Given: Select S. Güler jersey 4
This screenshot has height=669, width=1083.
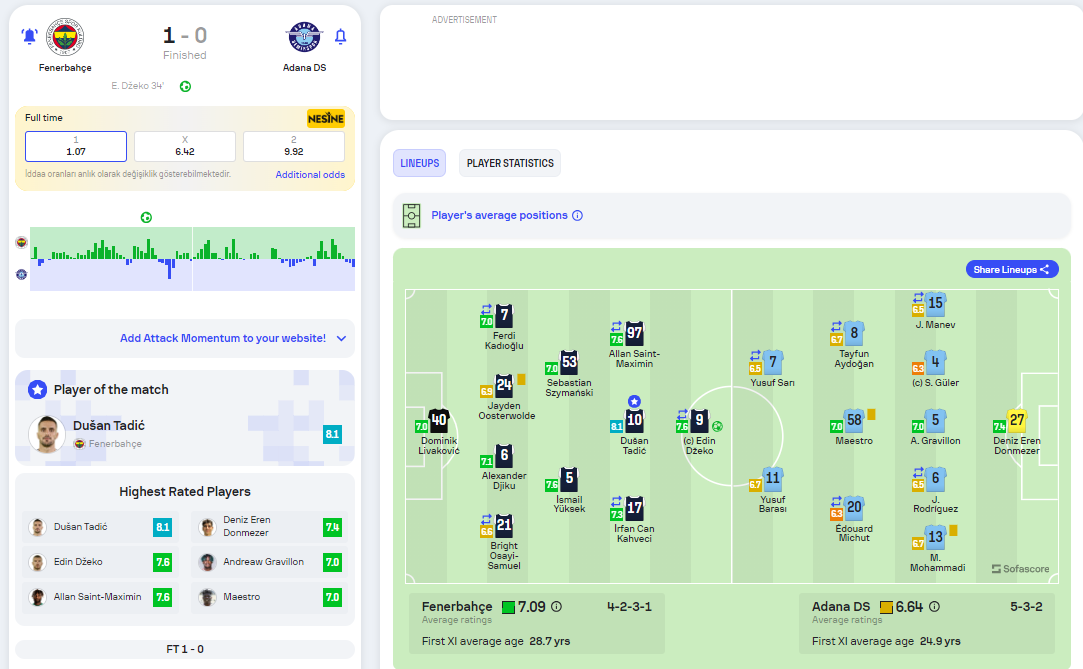Looking at the screenshot, I should 935,362.
